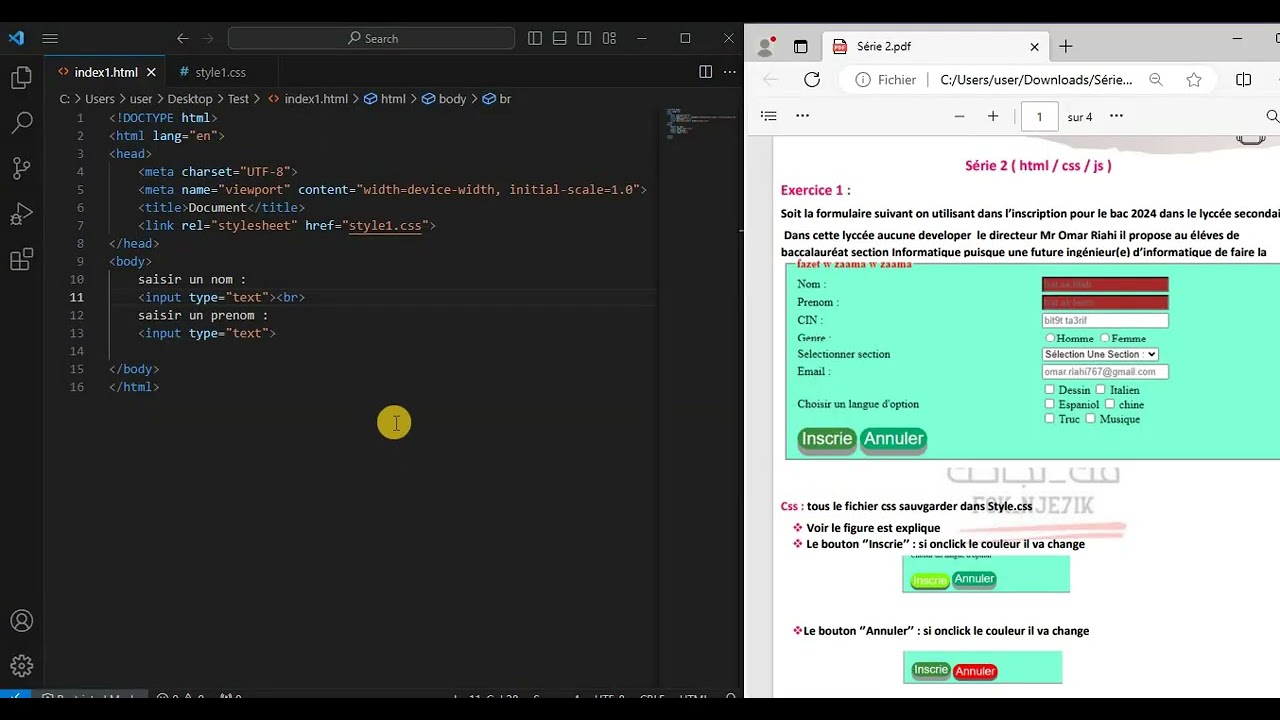
Task: Click the 'saisir un prenom :' code line
Action: point(203,315)
